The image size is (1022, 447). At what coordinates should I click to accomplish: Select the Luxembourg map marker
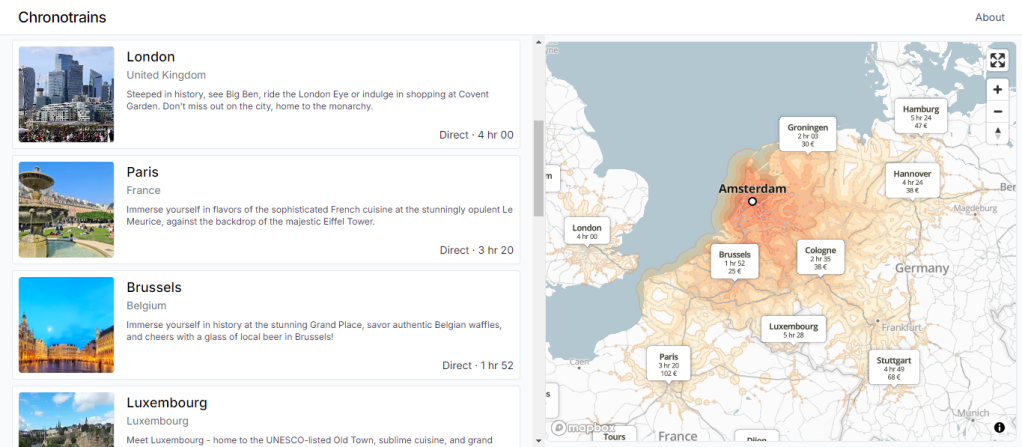[793, 330]
